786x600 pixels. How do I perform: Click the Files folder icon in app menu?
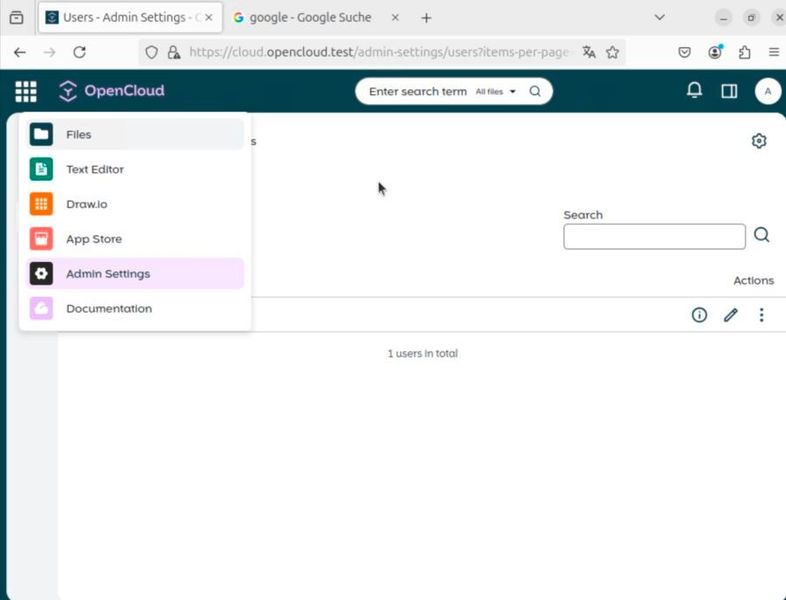click(x=41, y=134)
